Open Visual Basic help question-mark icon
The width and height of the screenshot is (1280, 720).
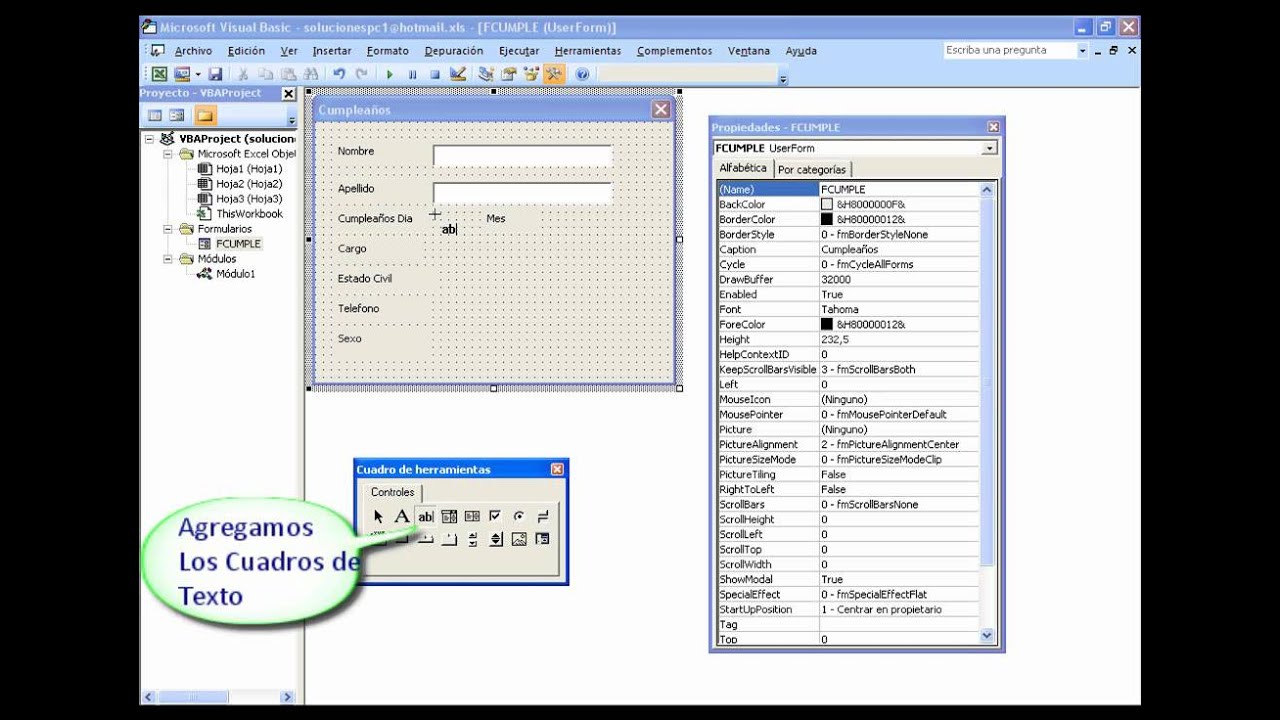(582, 74)
